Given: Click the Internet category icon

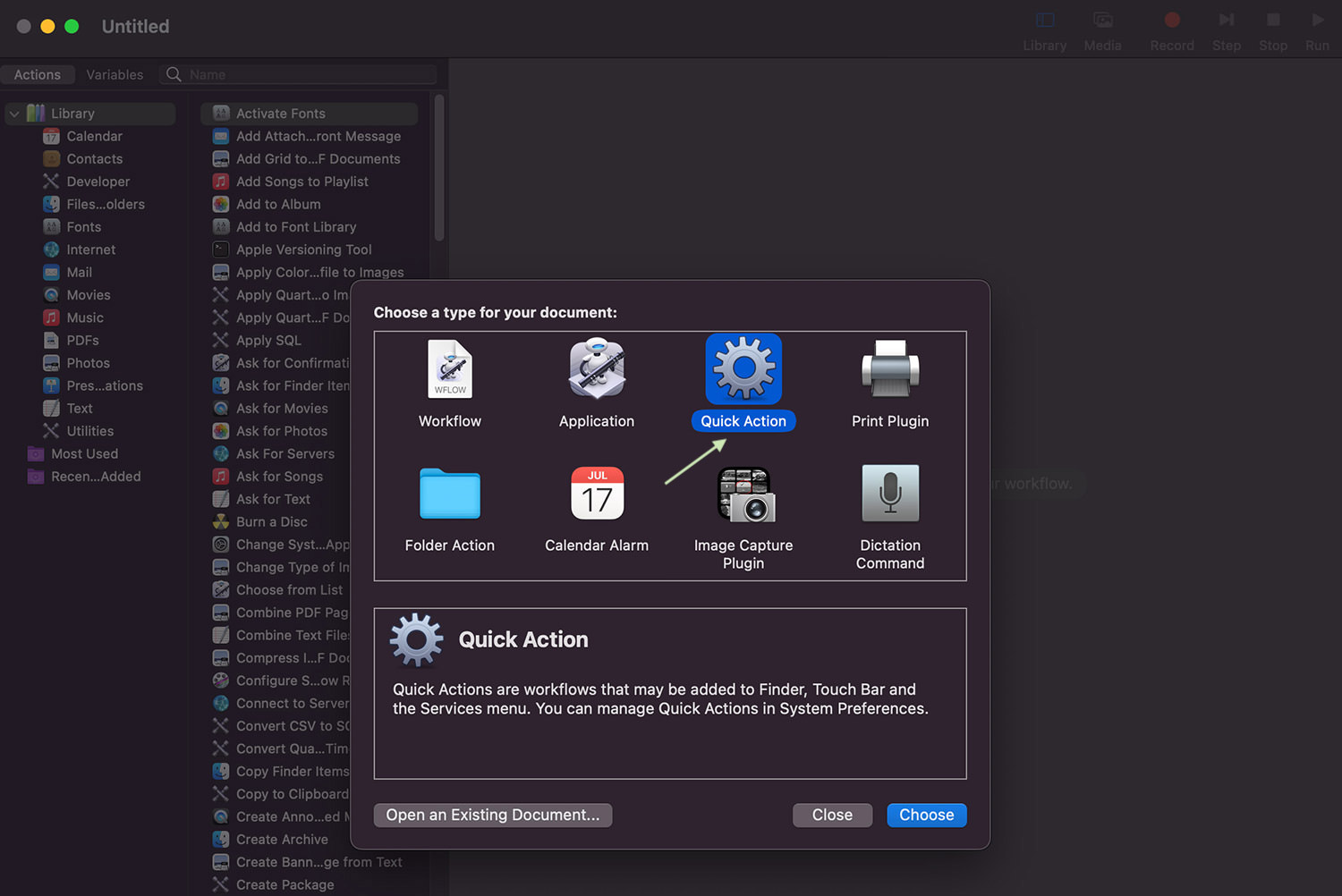Looking at the screenshot, I should [x=52, y=249].
